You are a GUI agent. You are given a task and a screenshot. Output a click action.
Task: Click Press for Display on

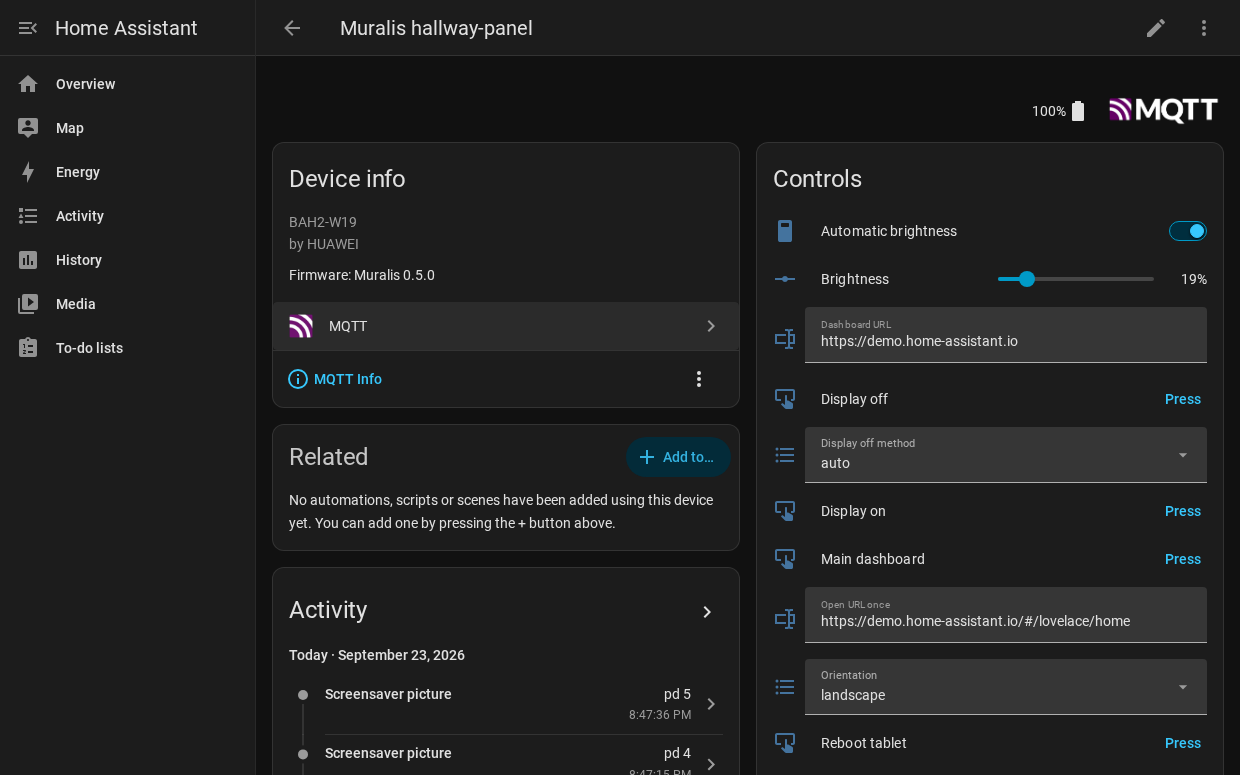tap(1183, 511)
